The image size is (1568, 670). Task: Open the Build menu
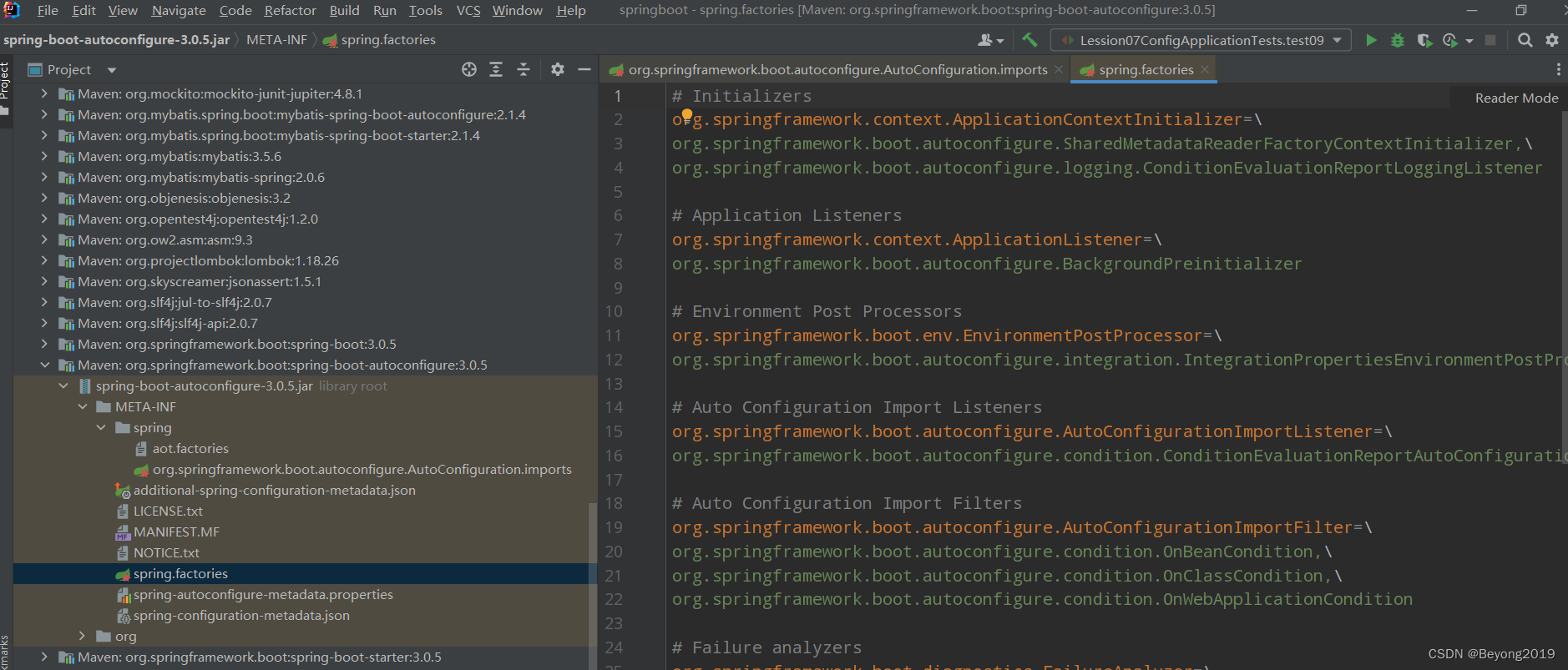[x=344, y=10]
